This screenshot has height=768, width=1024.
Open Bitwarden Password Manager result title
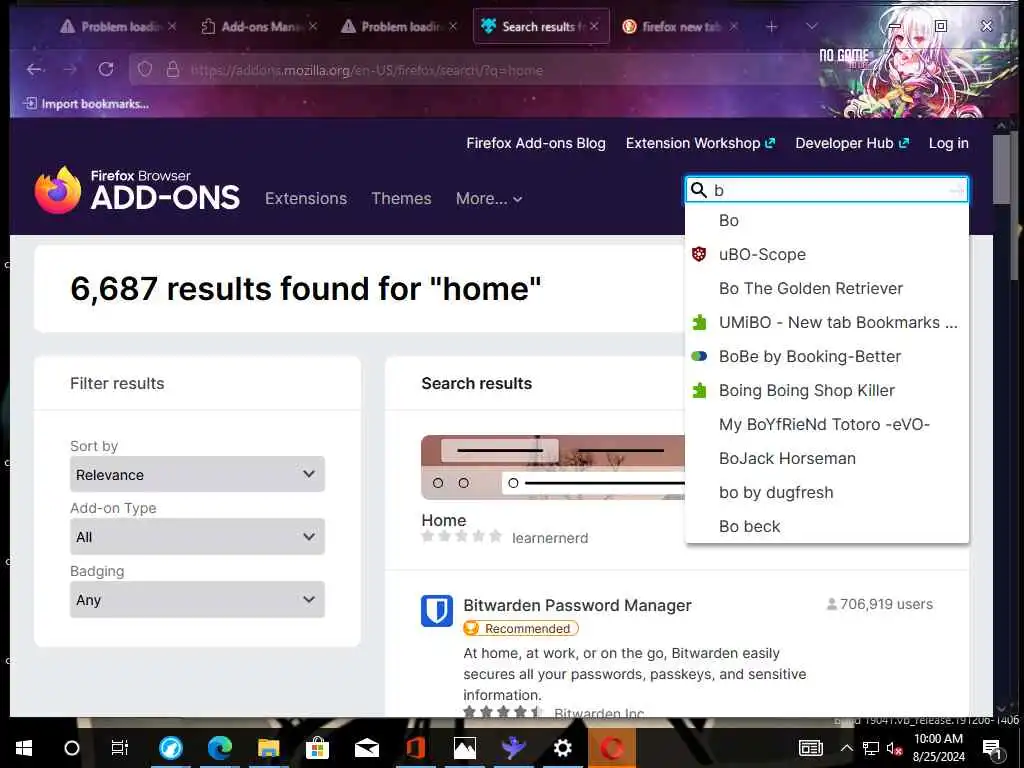coord(577,605)
